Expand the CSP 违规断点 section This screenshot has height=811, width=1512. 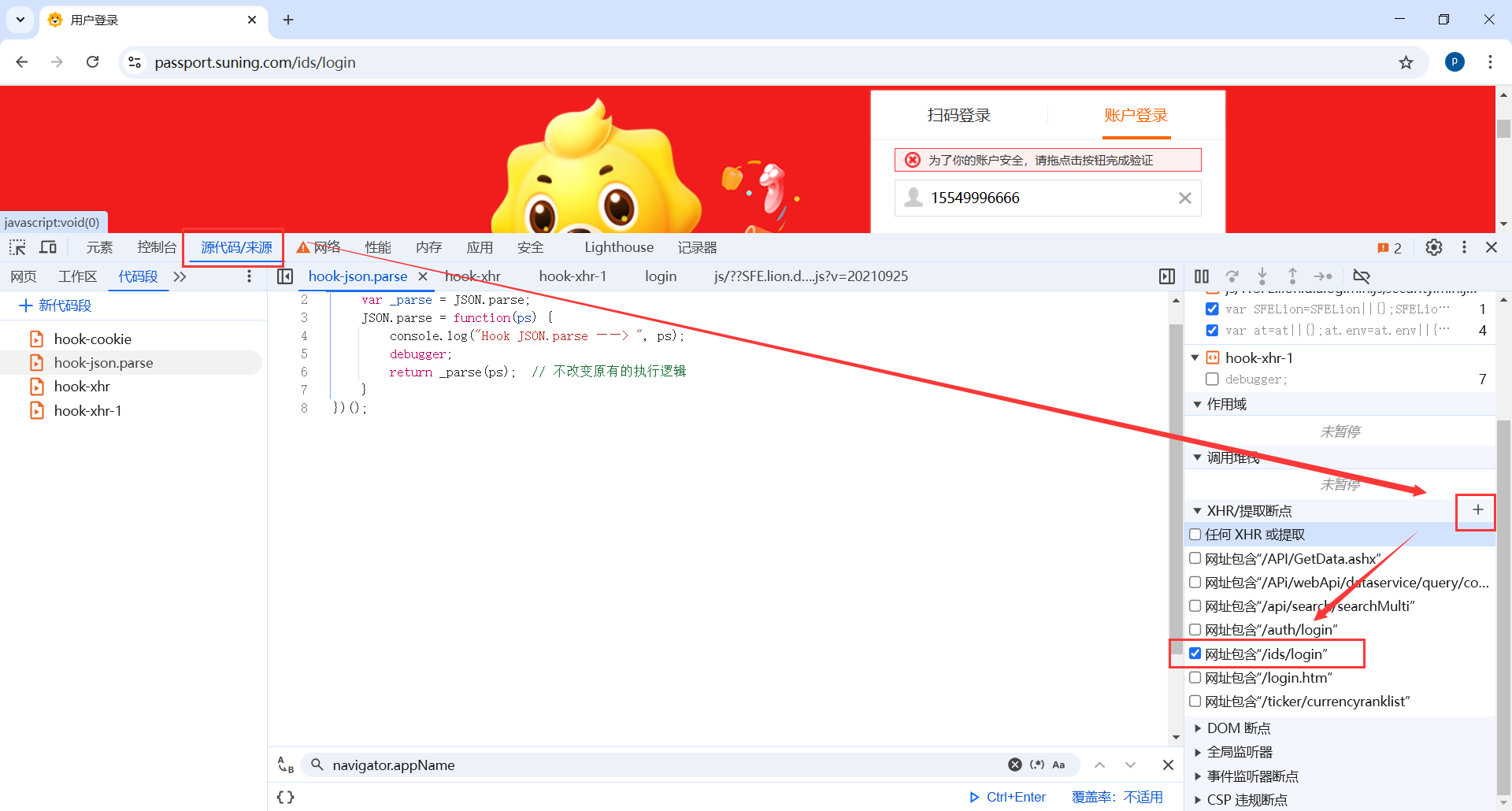[1198, 800]
